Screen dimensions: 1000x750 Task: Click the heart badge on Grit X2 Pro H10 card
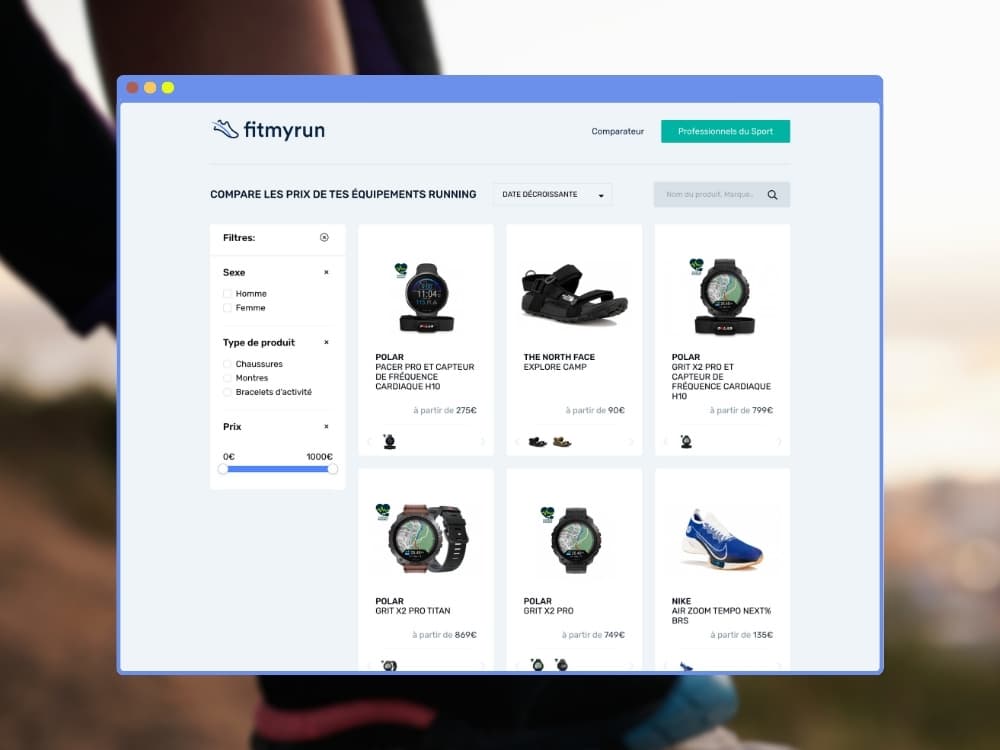(x=696, y=266)
